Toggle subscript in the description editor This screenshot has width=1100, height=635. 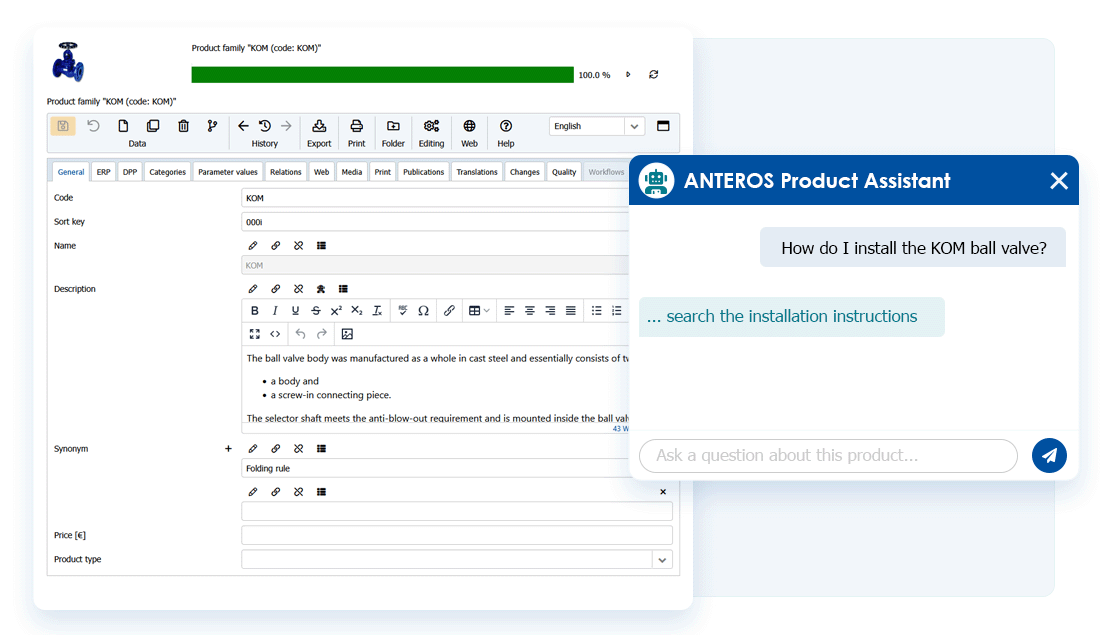point(357,311)
